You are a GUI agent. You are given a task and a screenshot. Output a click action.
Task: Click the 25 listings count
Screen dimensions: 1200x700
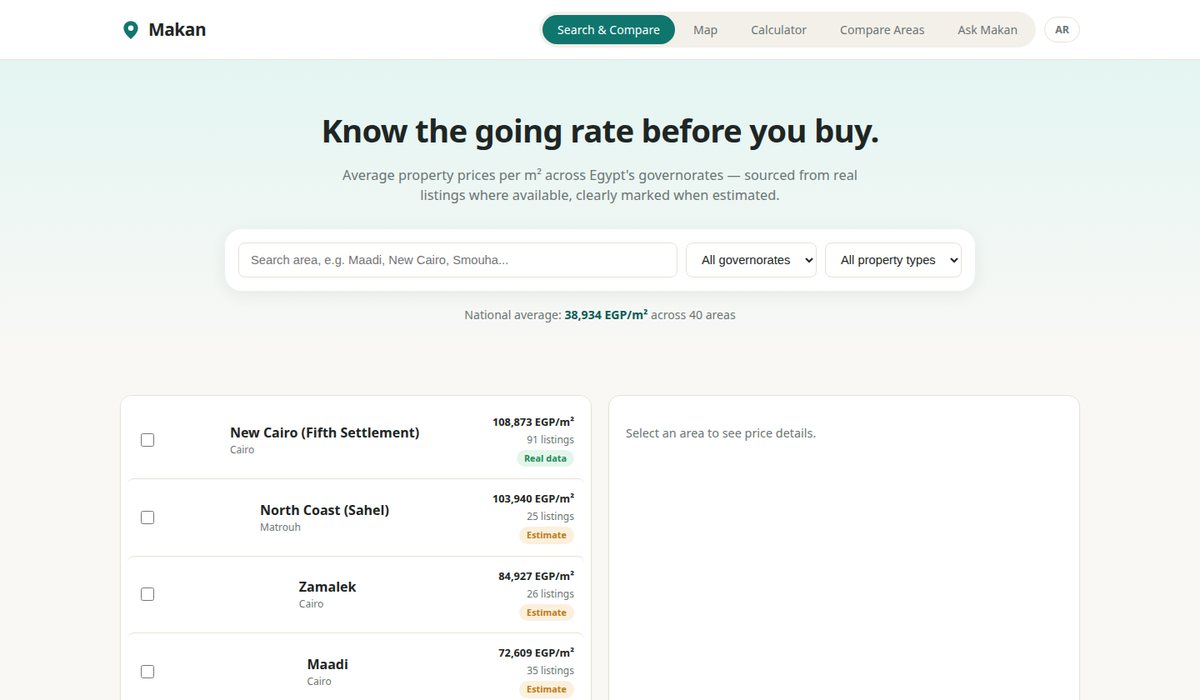(x=550, y=517)
